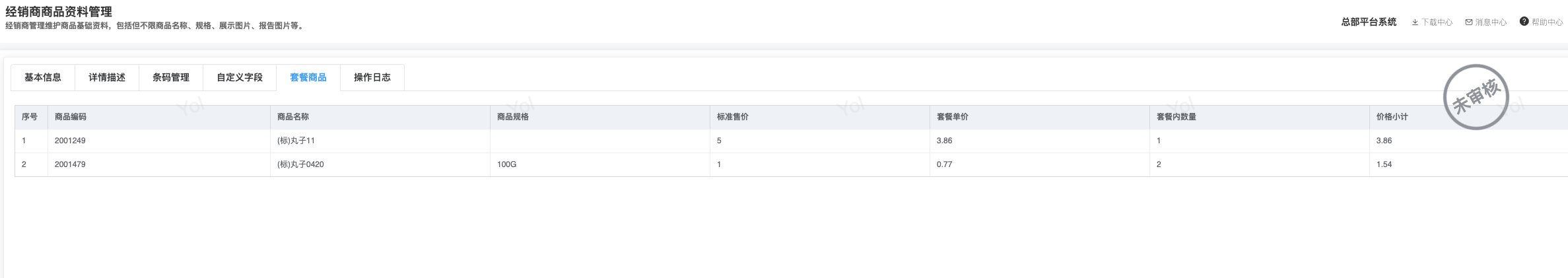Switch to the 基本信息 tab
1568x278 pixels.
click(43, 77)
